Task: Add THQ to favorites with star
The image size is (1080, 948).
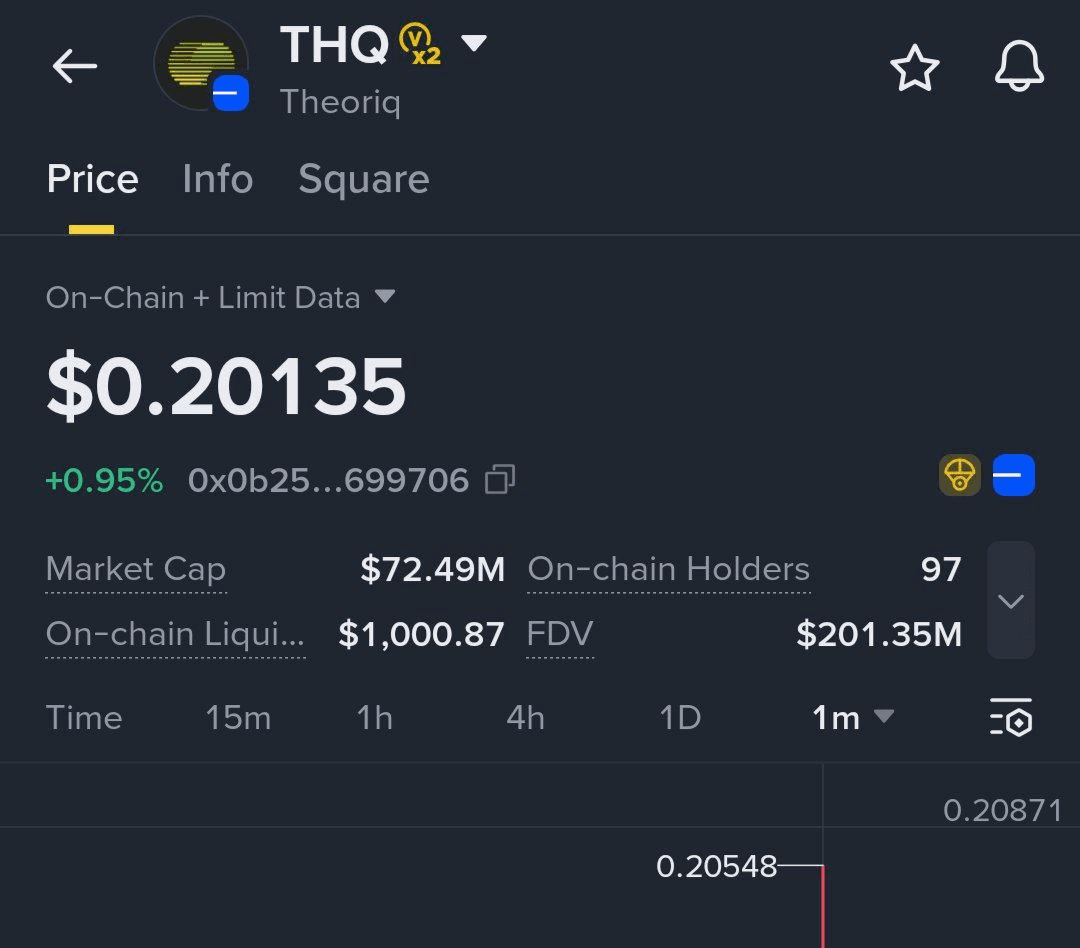Action: click(x=914, y=69)
